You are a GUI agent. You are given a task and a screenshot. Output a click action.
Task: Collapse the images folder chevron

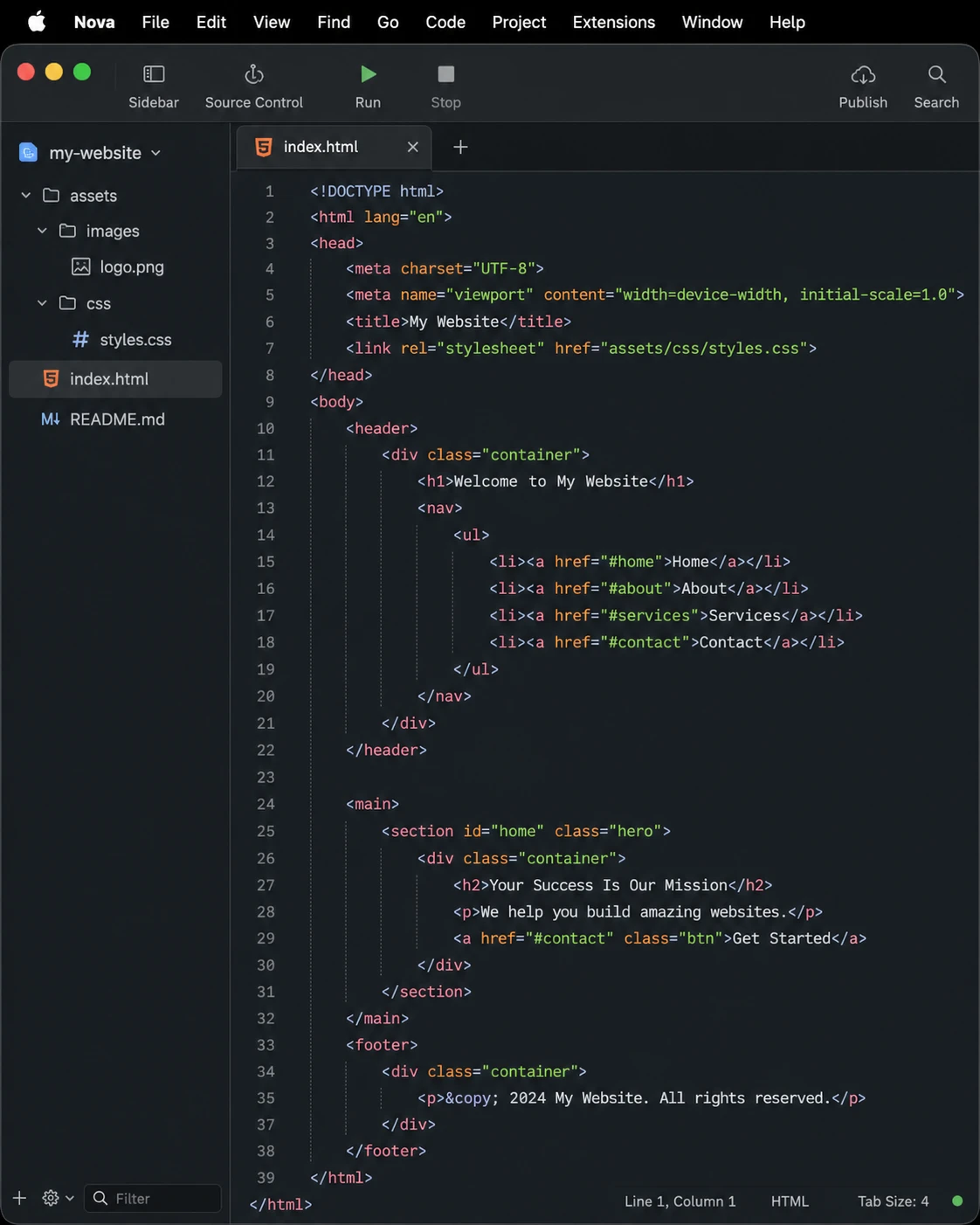[42, 231]
